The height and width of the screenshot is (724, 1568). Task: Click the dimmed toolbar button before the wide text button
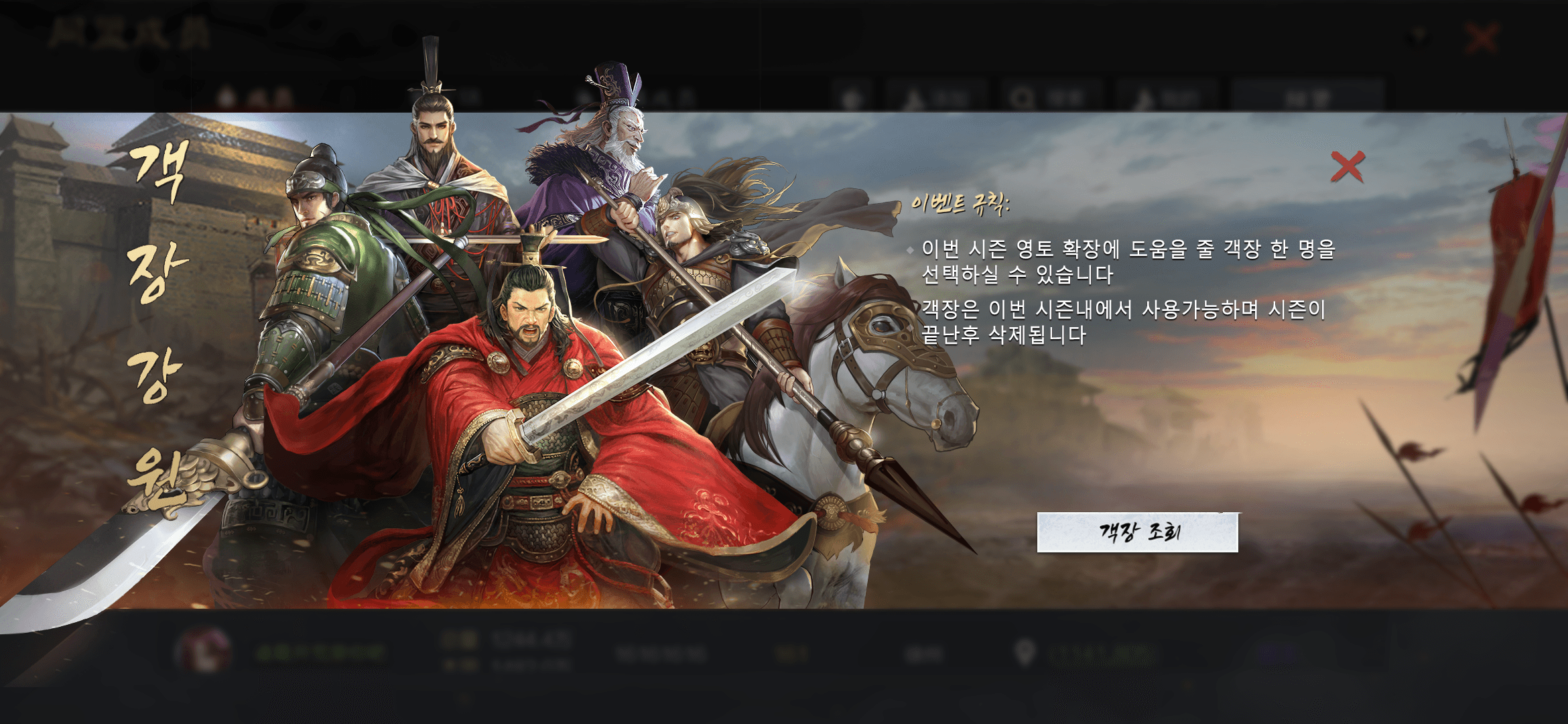(x=1167, y=99)
